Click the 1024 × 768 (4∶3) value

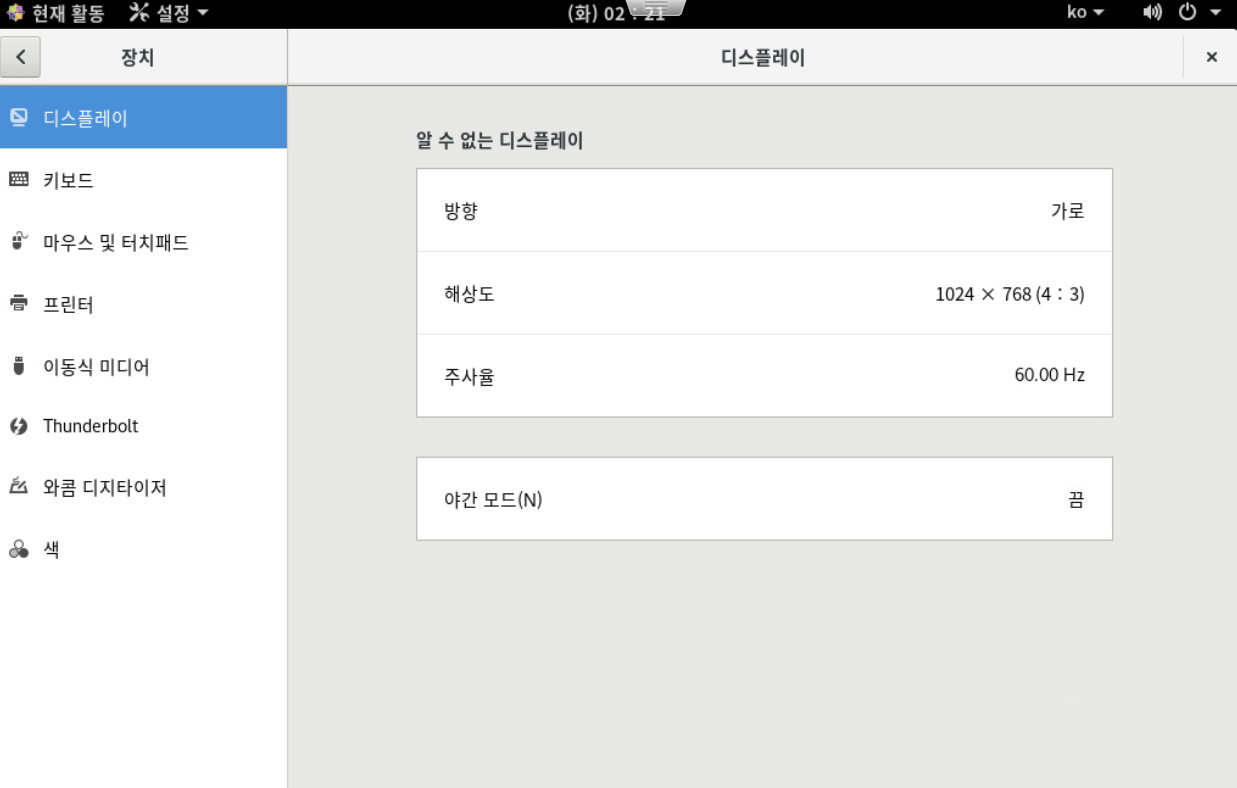(x=1010, y=294)
